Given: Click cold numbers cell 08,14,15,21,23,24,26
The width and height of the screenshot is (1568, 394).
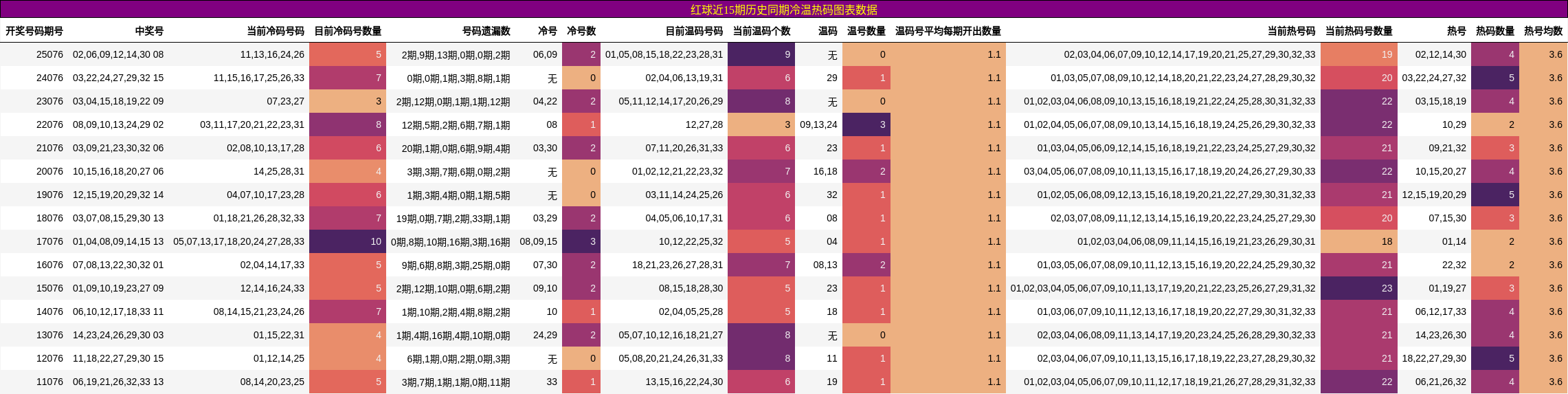Looking at the screenshot, I should (x=258, y=311).
